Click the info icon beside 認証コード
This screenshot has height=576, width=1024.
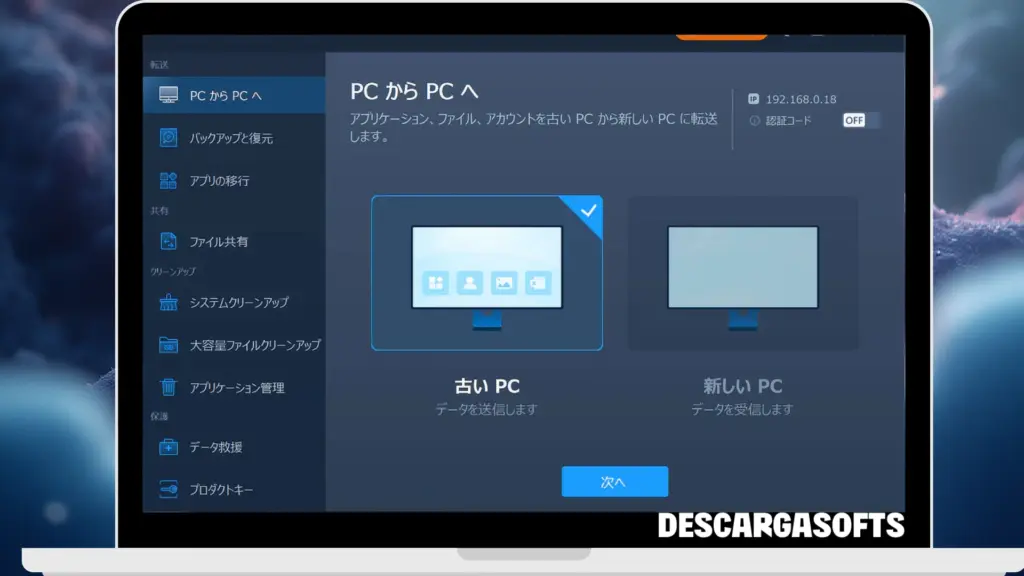(755, 120)
